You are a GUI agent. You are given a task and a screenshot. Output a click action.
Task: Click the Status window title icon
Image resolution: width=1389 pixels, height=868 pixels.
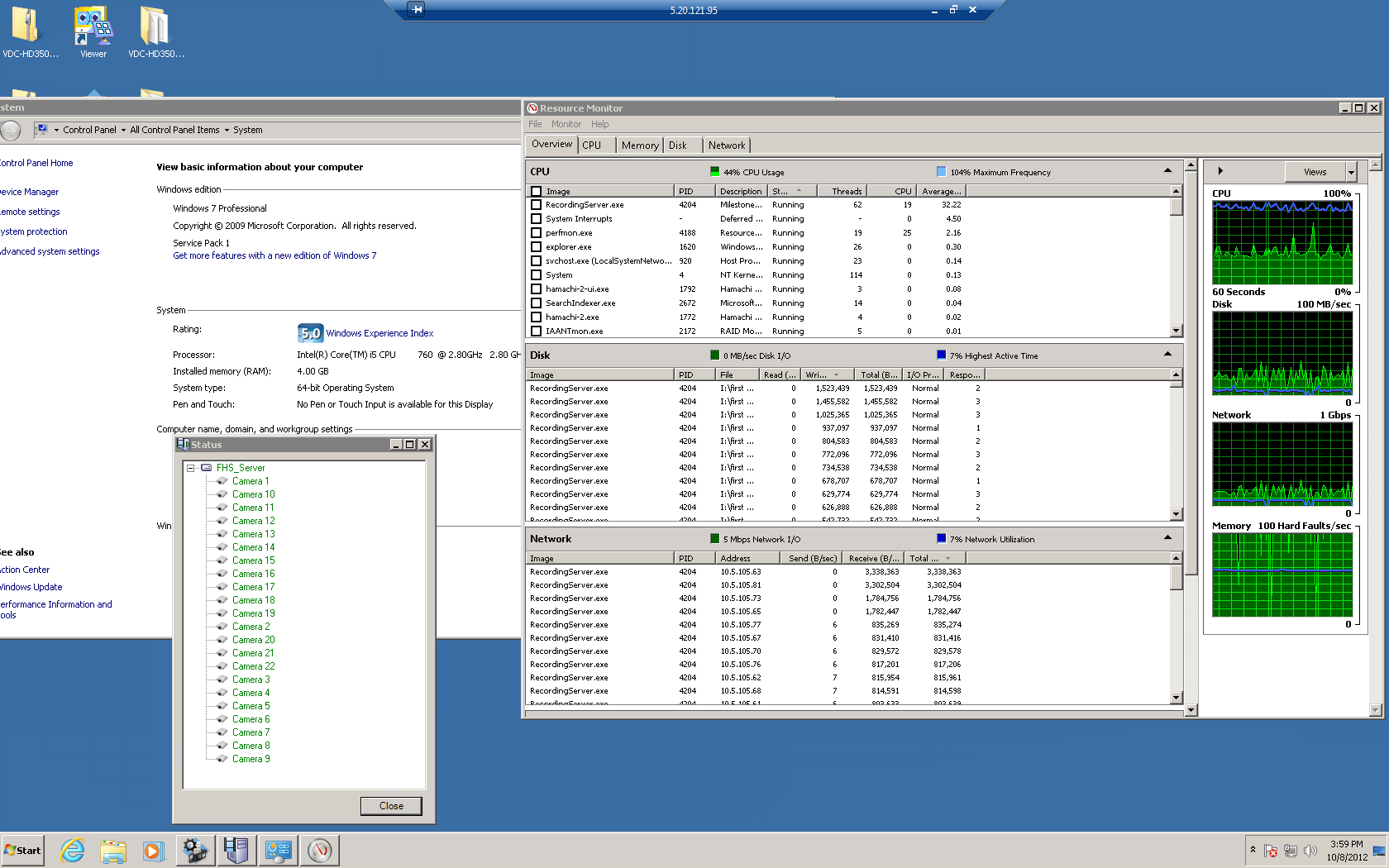point(184,445)
